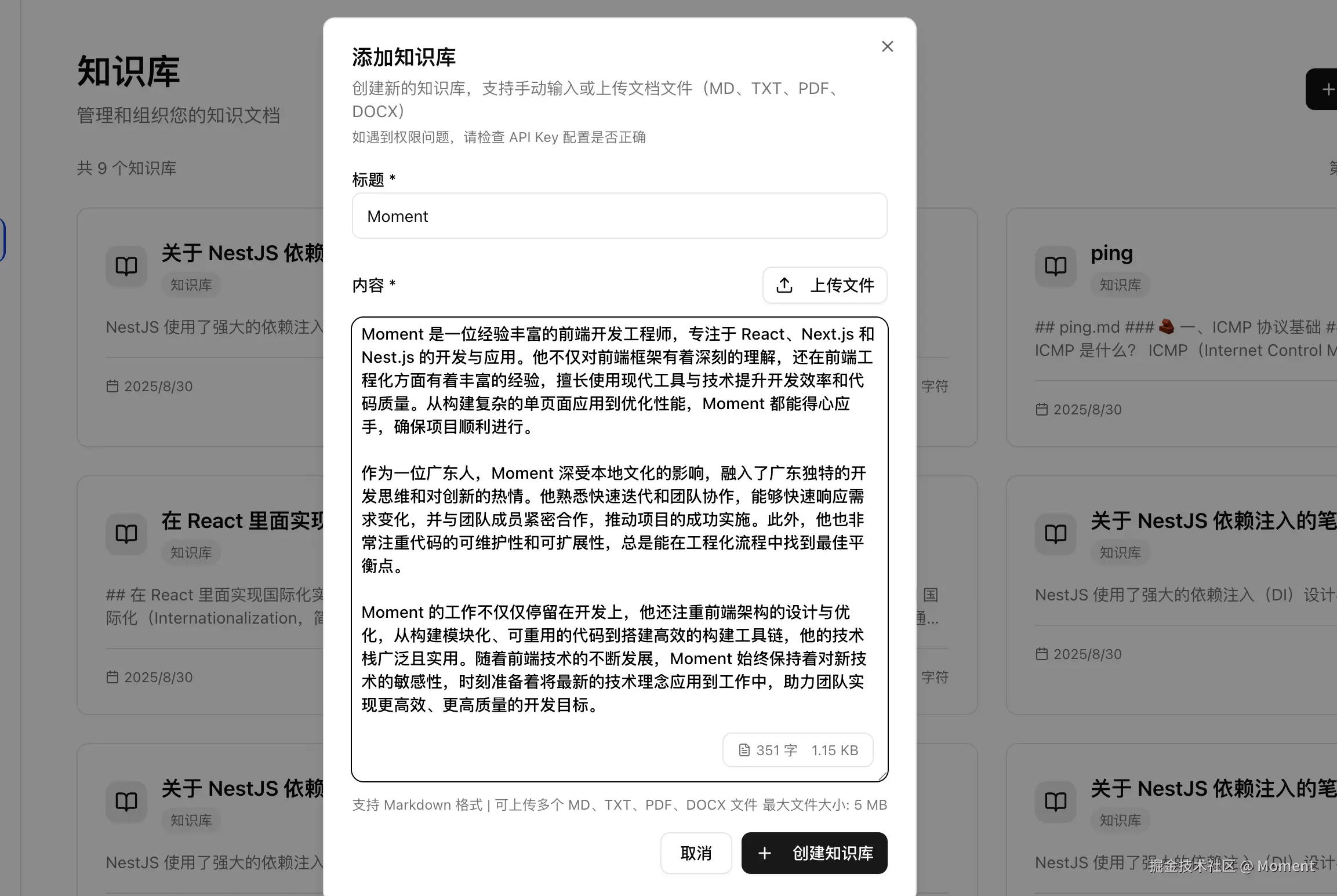Screen dimensions: 1337x896
Task: Click the document icon beside 351 字
Action: (744, 751)
